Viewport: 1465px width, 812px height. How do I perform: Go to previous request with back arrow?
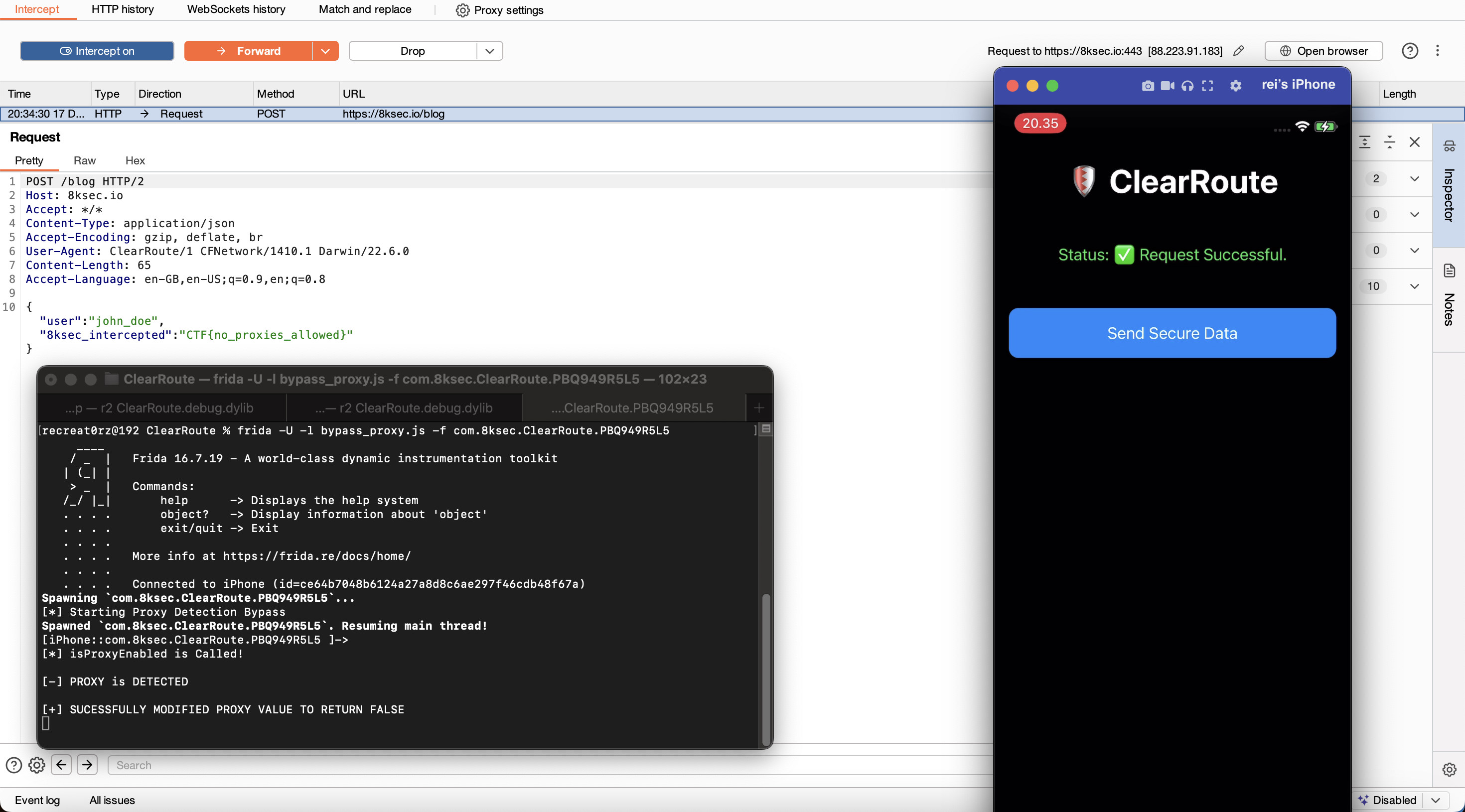click(x=61, y=765)
